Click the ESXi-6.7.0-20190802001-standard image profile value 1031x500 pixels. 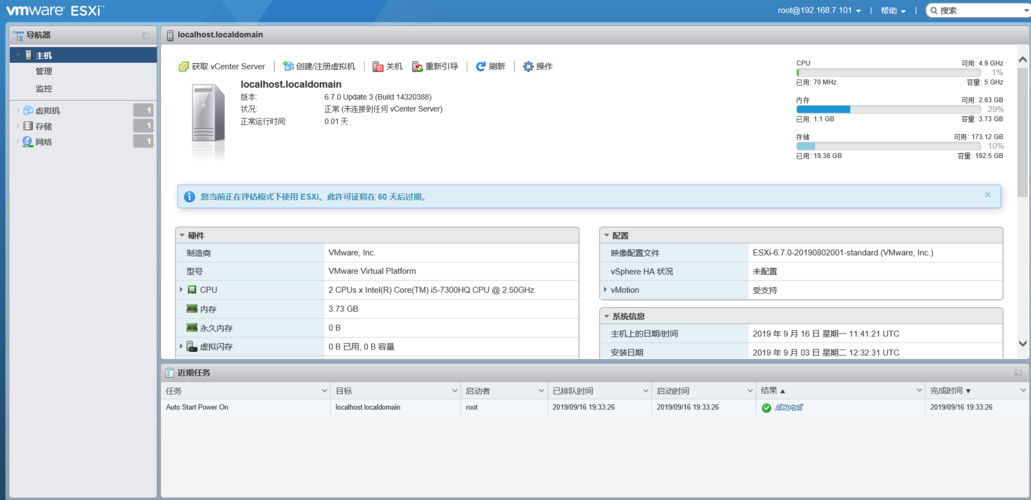(x=843, y=253)
